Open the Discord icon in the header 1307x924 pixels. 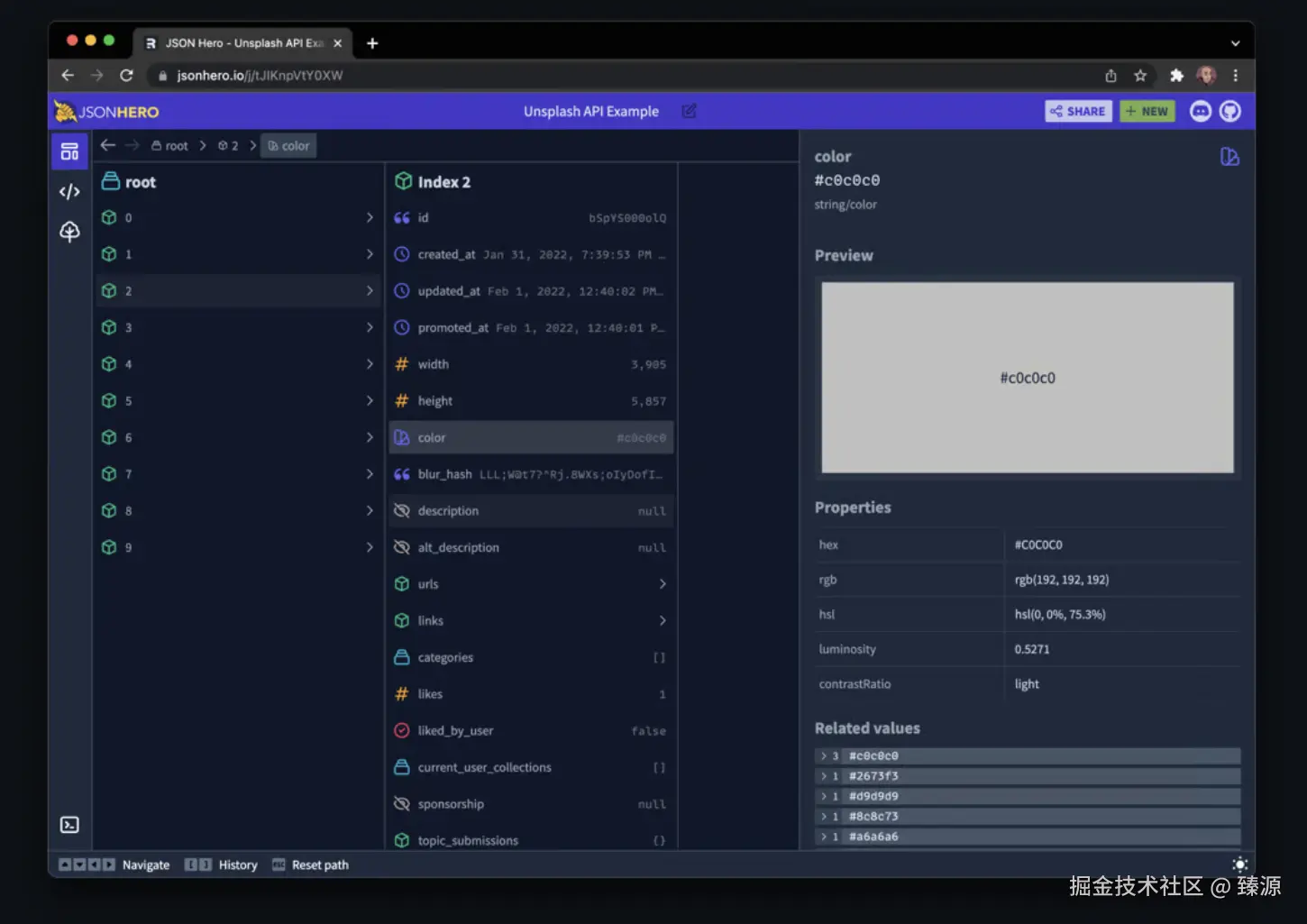pyautogui.click(x=1200, y=111)
